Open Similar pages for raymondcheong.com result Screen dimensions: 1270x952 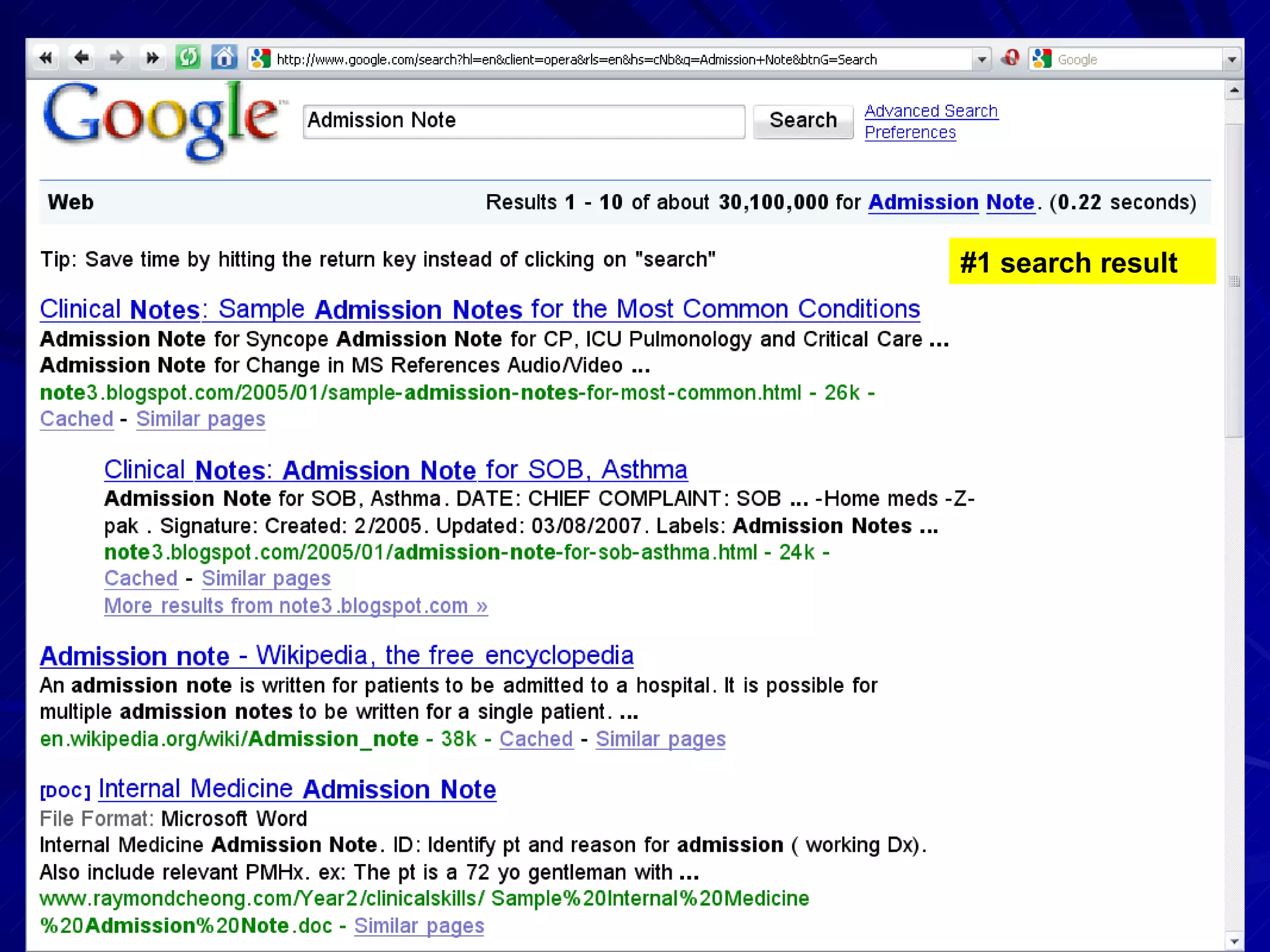click(419, 926)
